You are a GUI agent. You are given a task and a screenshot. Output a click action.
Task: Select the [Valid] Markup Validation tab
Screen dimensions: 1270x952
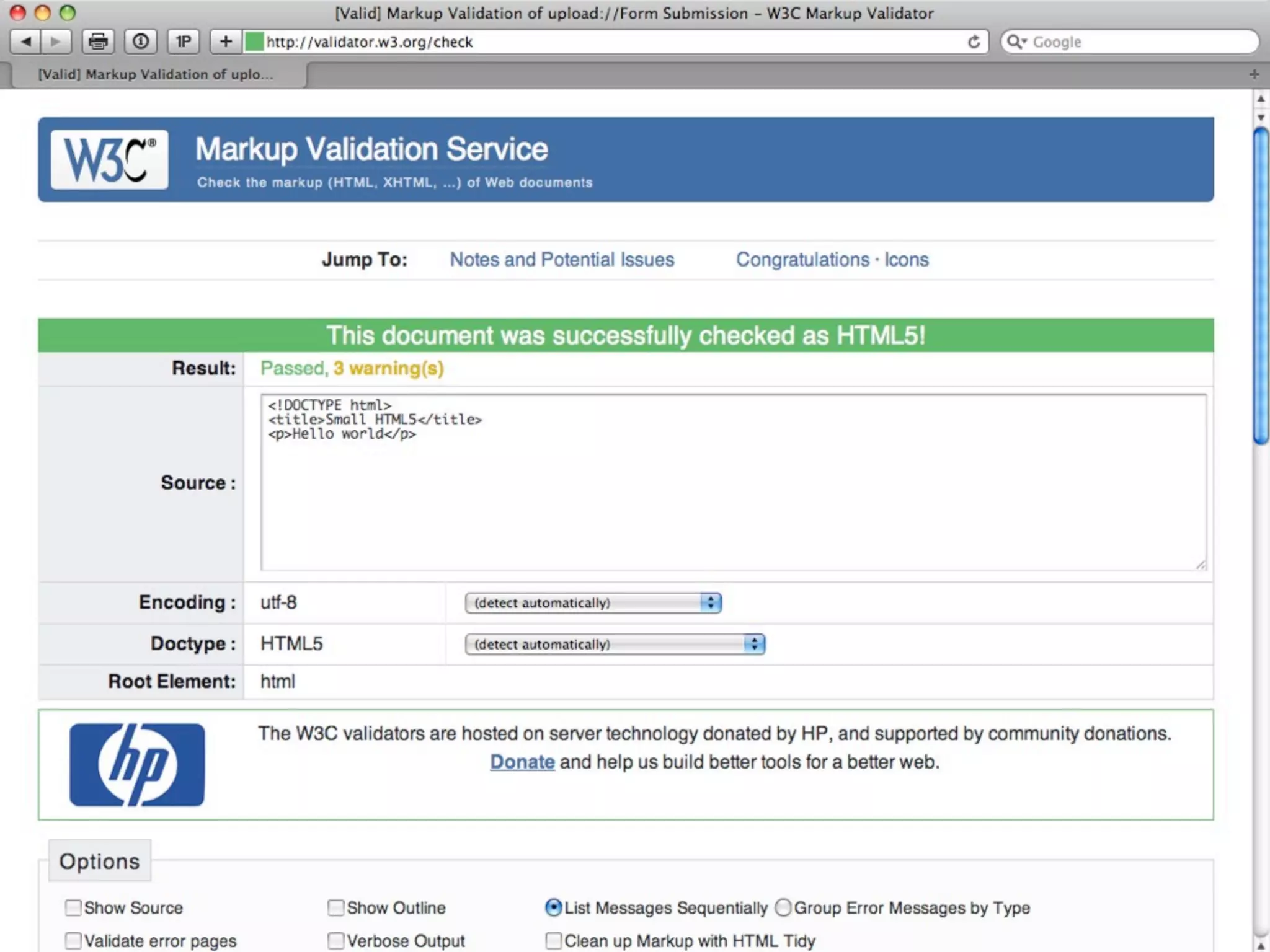[x=155, y=74]
